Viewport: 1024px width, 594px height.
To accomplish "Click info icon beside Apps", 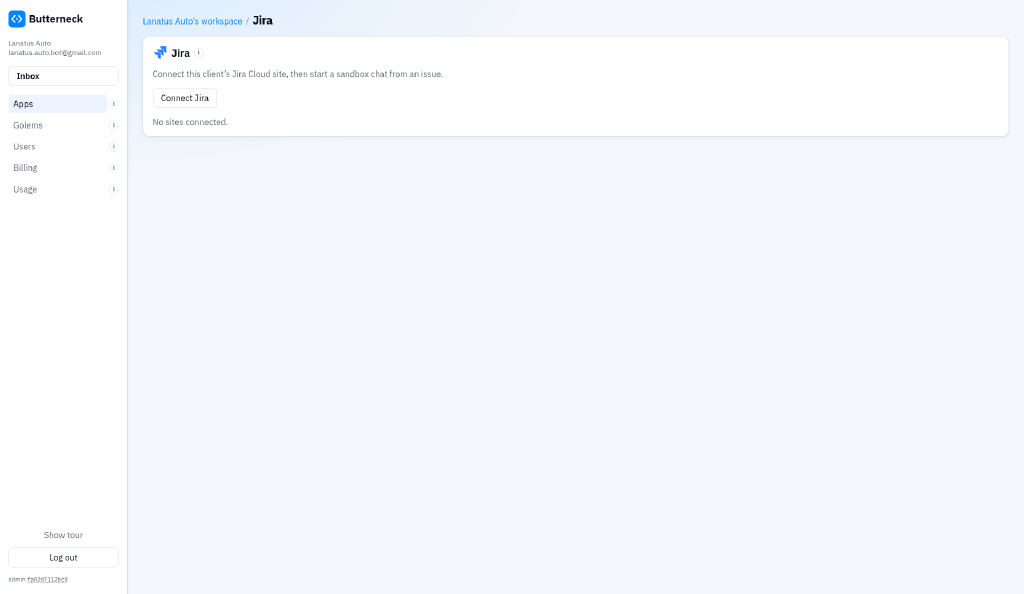I will coord(114,104).
